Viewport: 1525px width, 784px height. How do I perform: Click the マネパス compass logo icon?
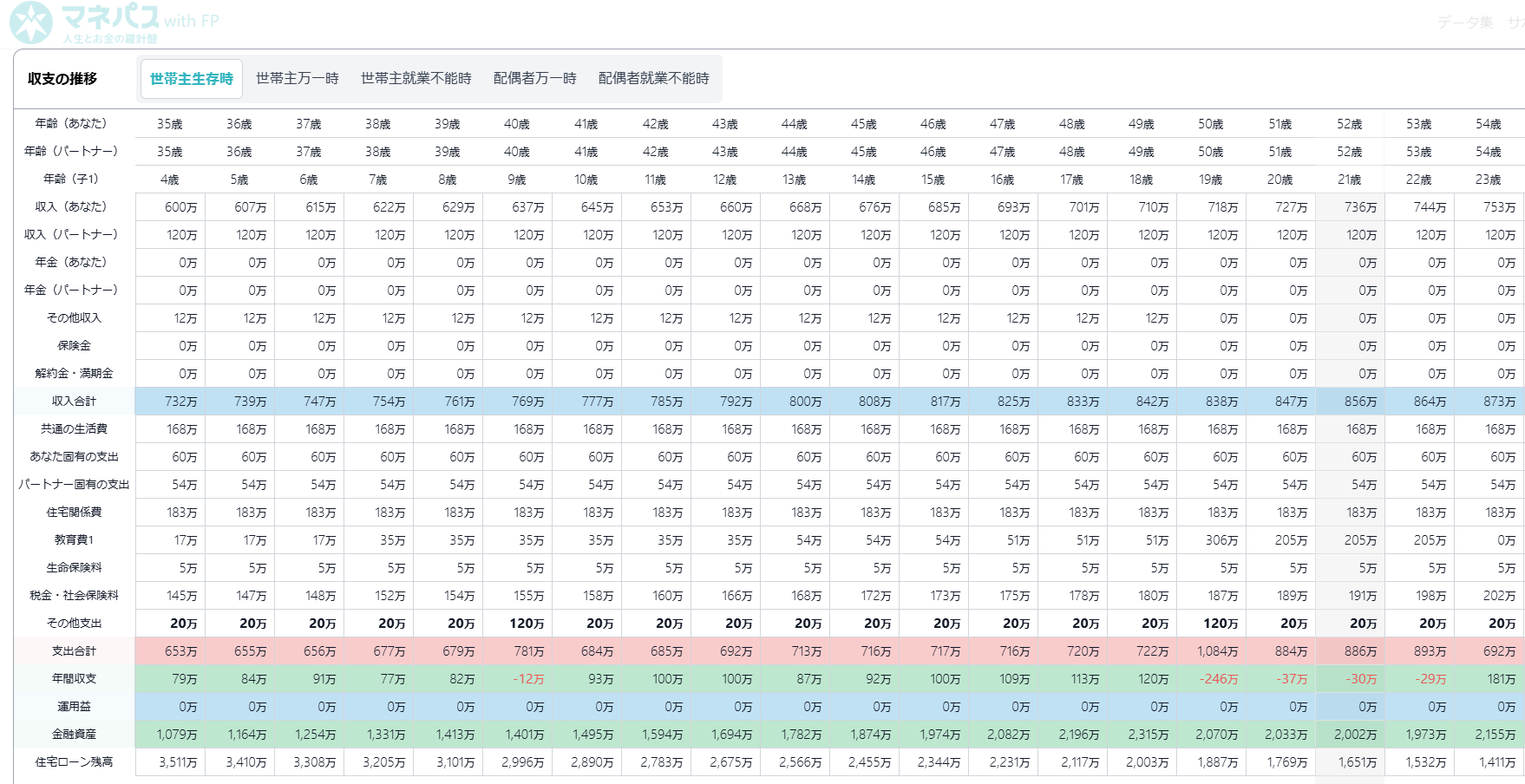pos(31,23)
